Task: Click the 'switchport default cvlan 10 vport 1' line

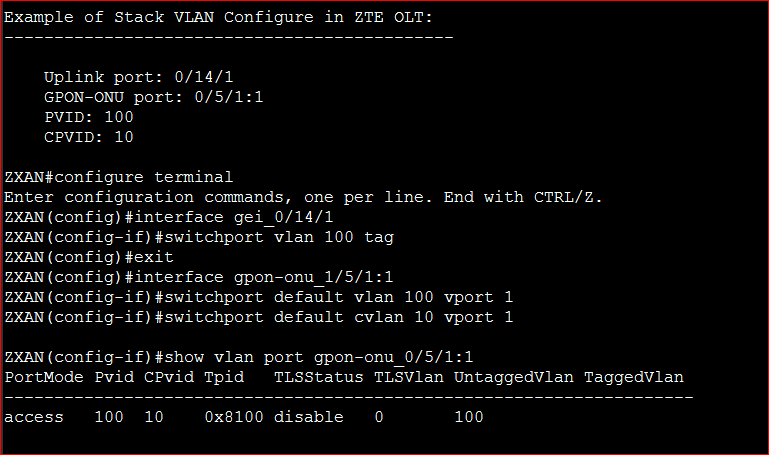Action: [258, 317]
